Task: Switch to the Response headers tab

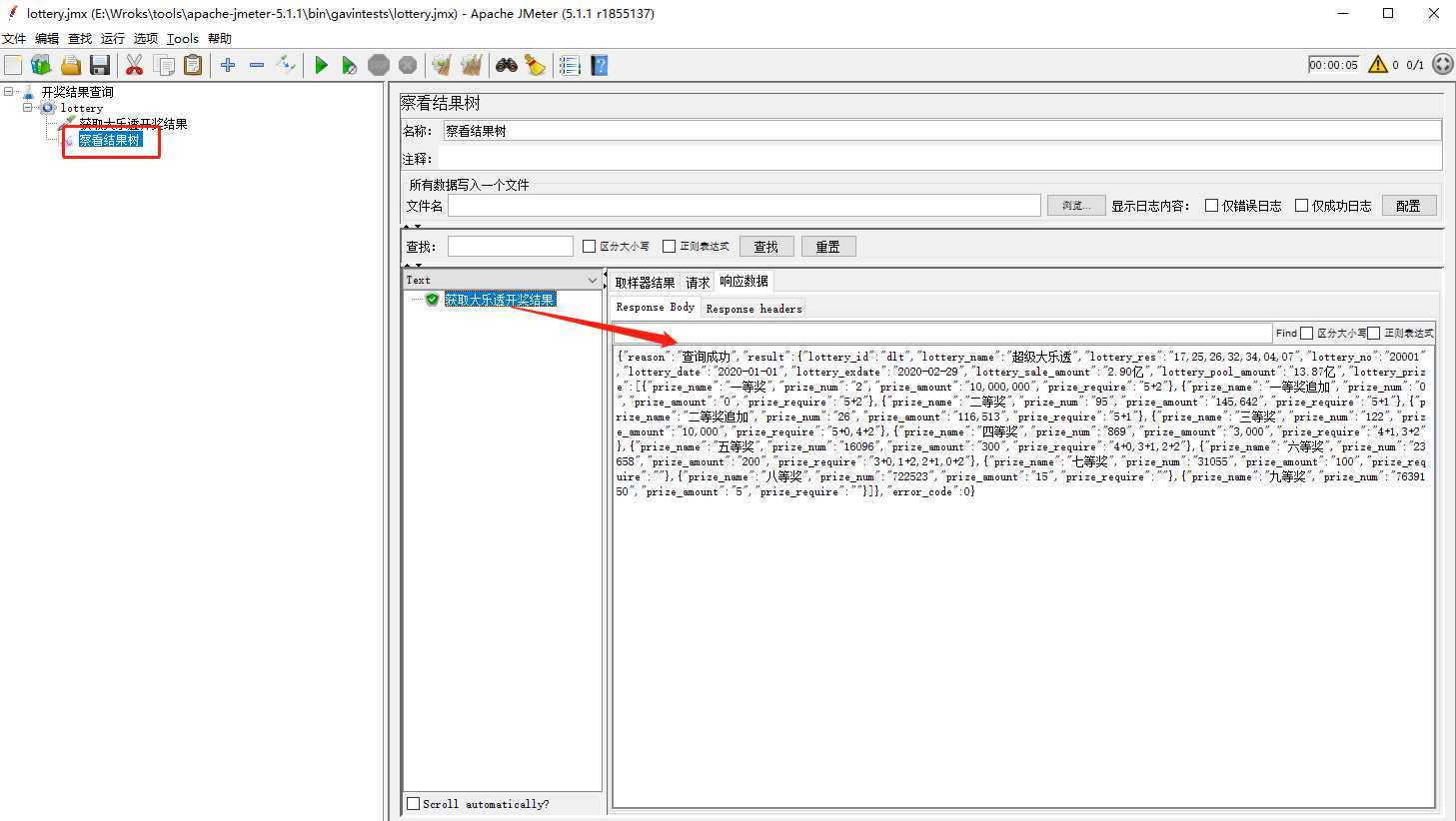Action: tap(753, 309)
